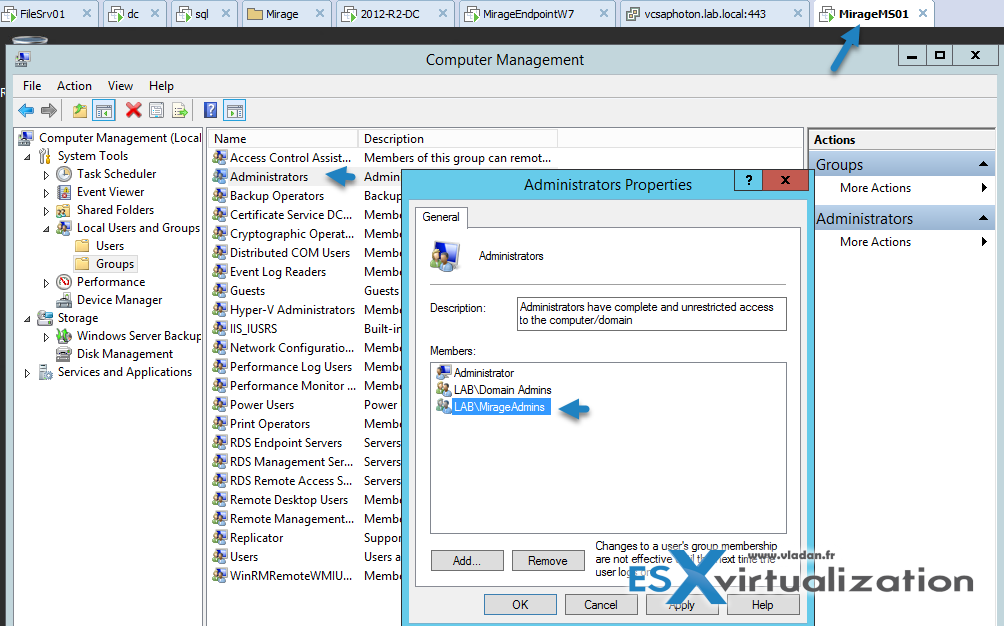Click the Cancel button
Image resolution: width=1004 pixels, height=626 pixels.
pos(601,605)
